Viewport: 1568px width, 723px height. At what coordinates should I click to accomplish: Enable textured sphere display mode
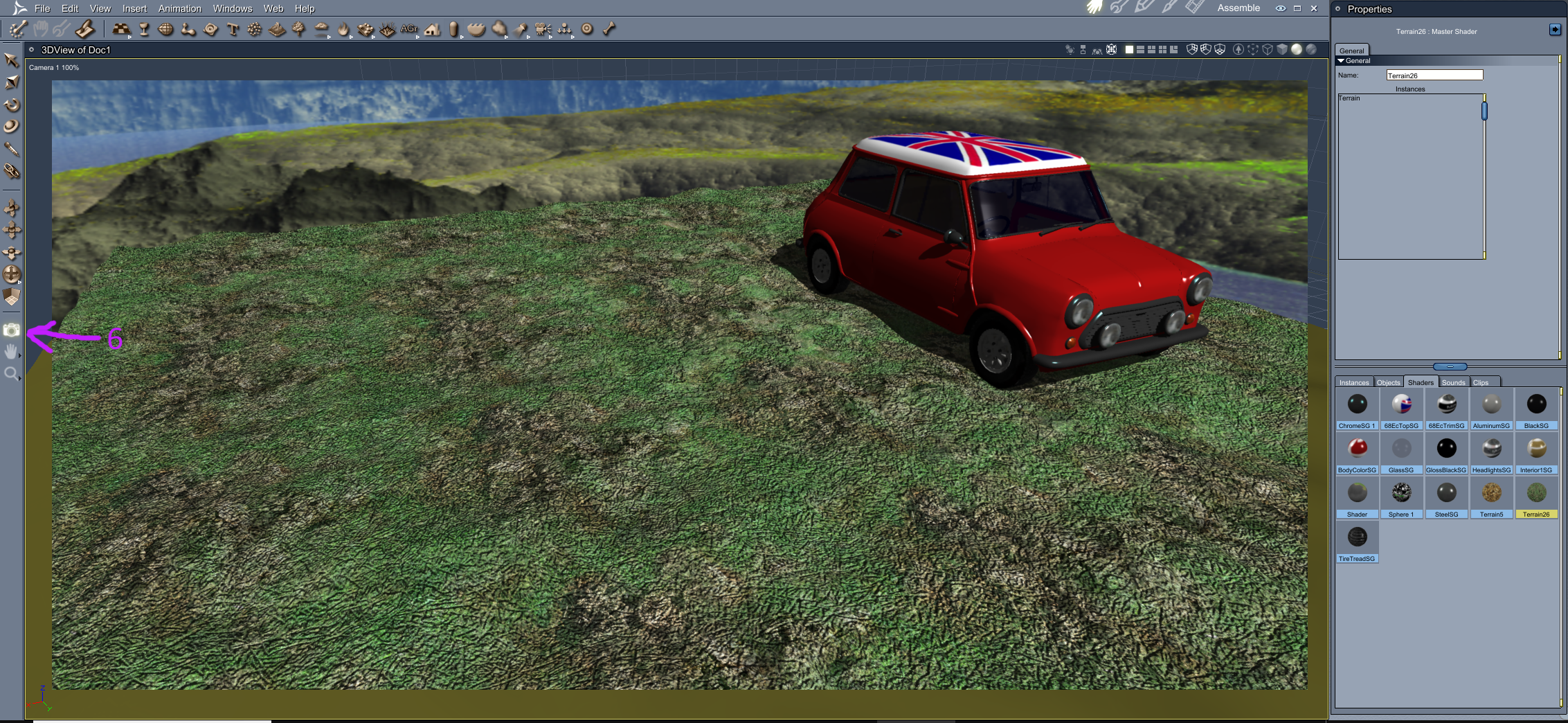click(1310, 49)
